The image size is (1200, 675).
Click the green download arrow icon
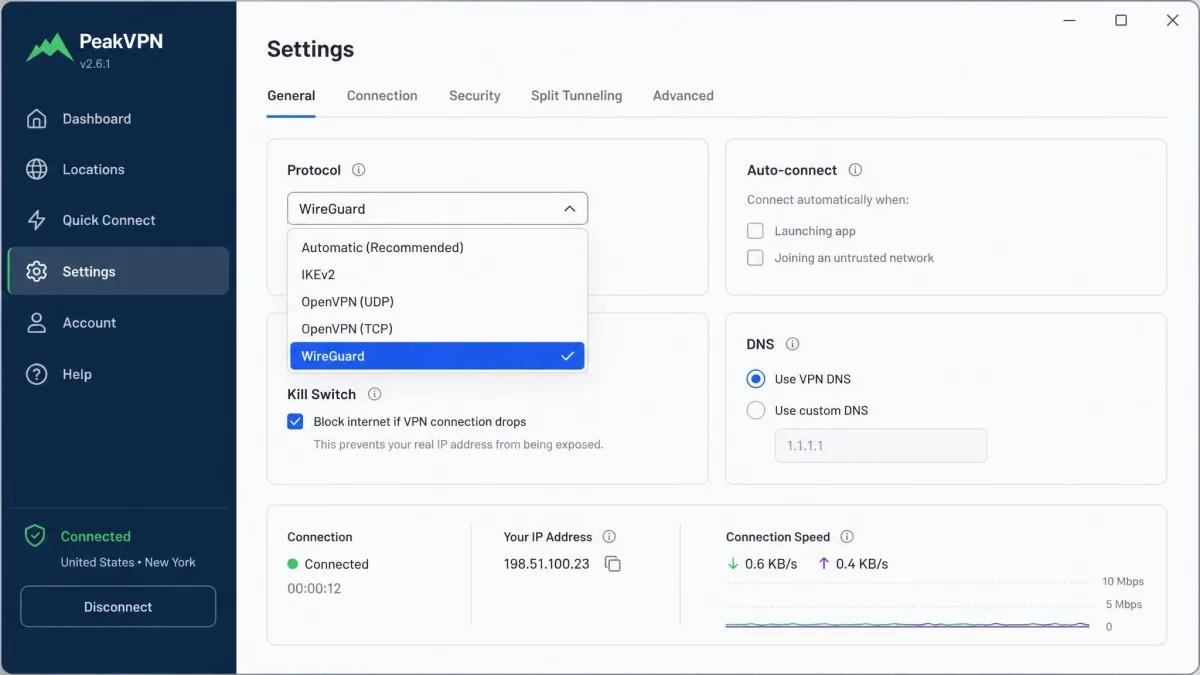point(733,564)
